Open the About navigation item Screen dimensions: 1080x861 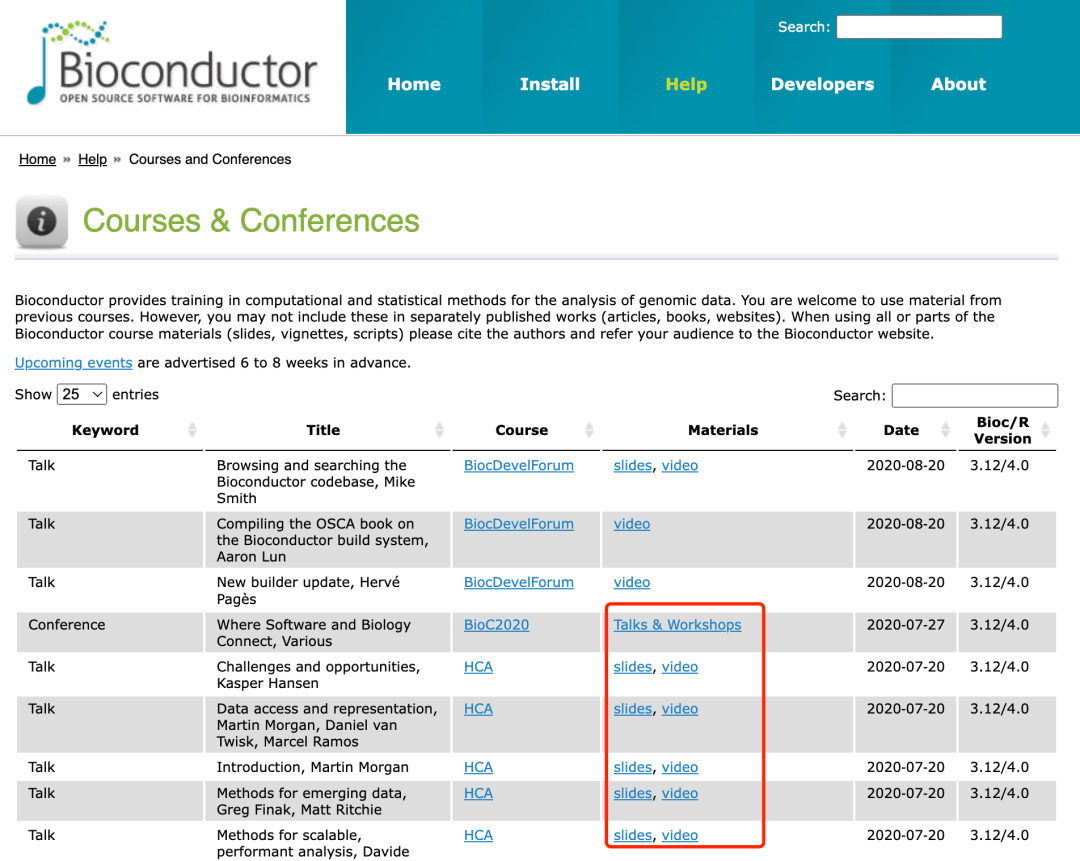(x=957, y=85)
